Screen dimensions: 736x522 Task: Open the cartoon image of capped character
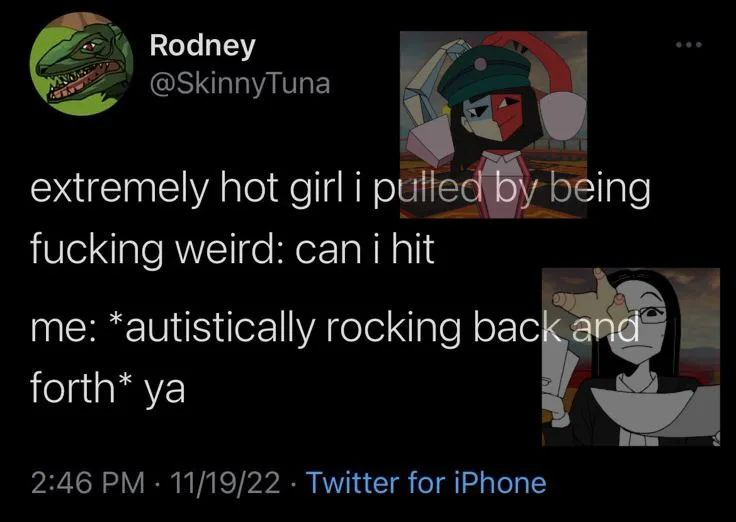(x=493, y=124)
